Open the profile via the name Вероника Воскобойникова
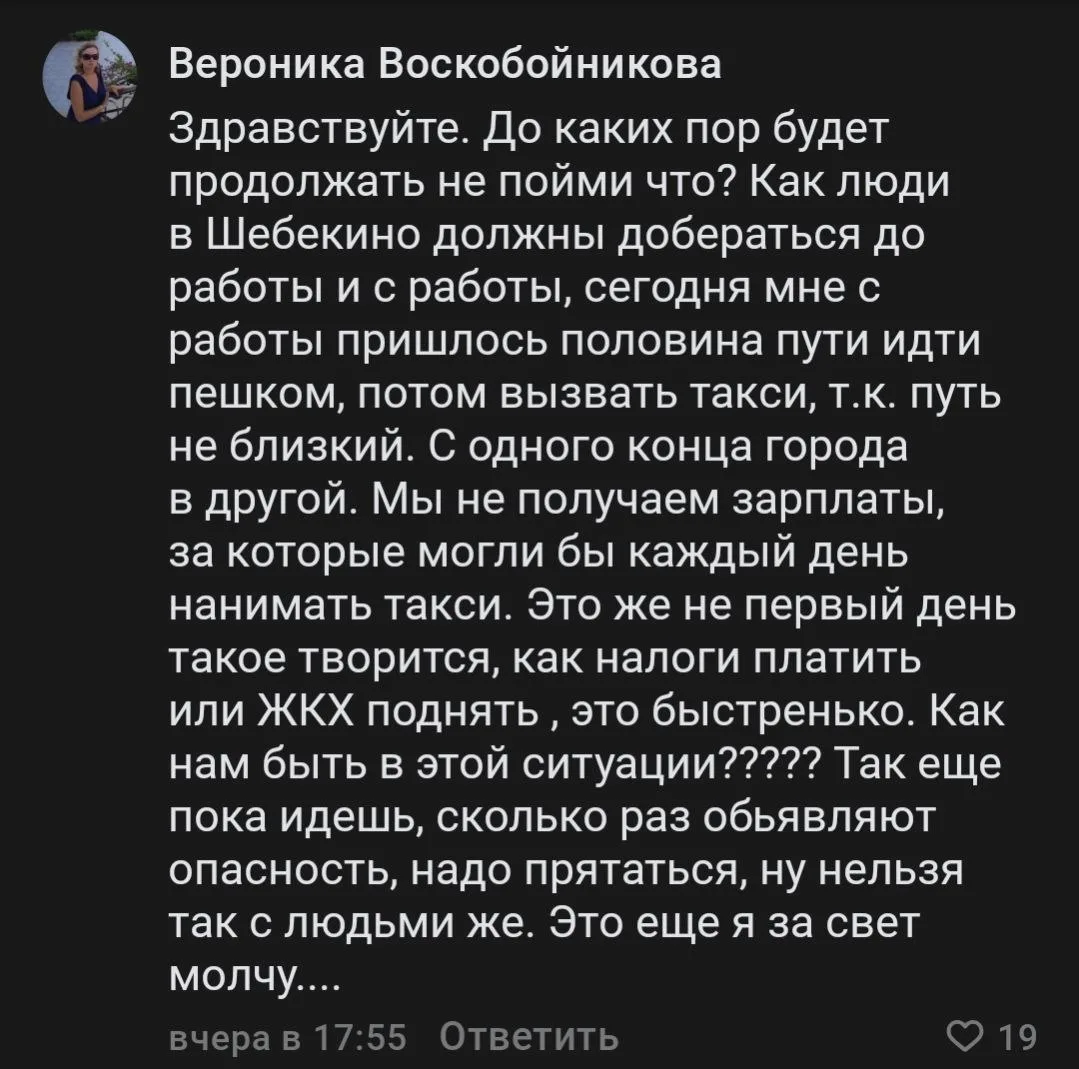This screenshot has height=1069, width=1079. tap(445, 67)
